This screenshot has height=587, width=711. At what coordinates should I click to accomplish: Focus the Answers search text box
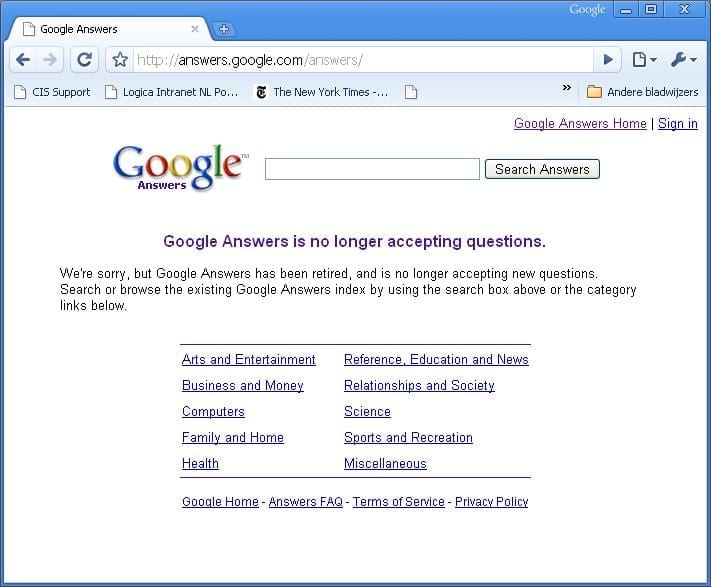372,169
